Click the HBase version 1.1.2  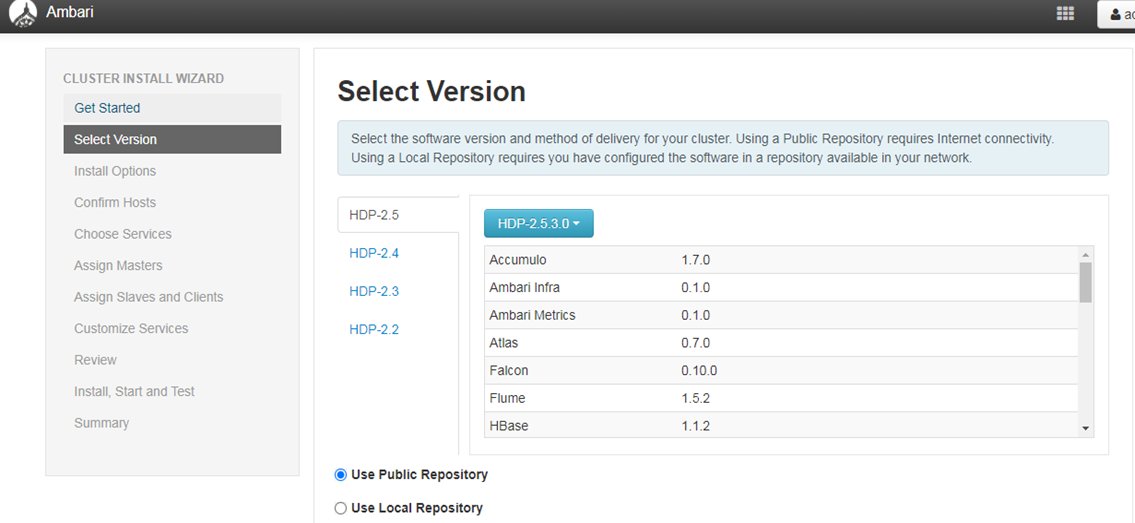[x=696, y=426]
